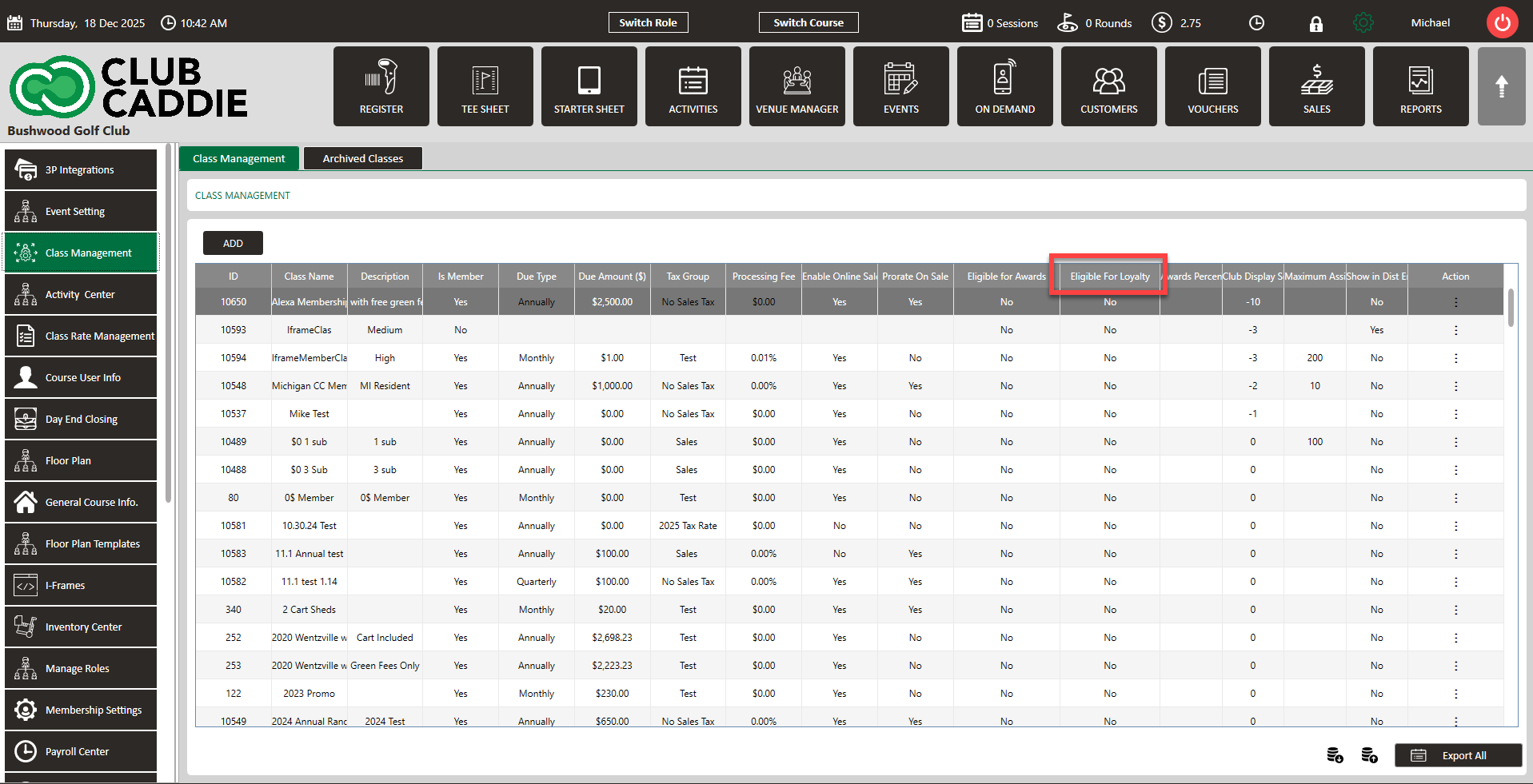The width and height of the screenshot is (1533, 784).
Task: Open the Reports module
Action: [1420, 86]
